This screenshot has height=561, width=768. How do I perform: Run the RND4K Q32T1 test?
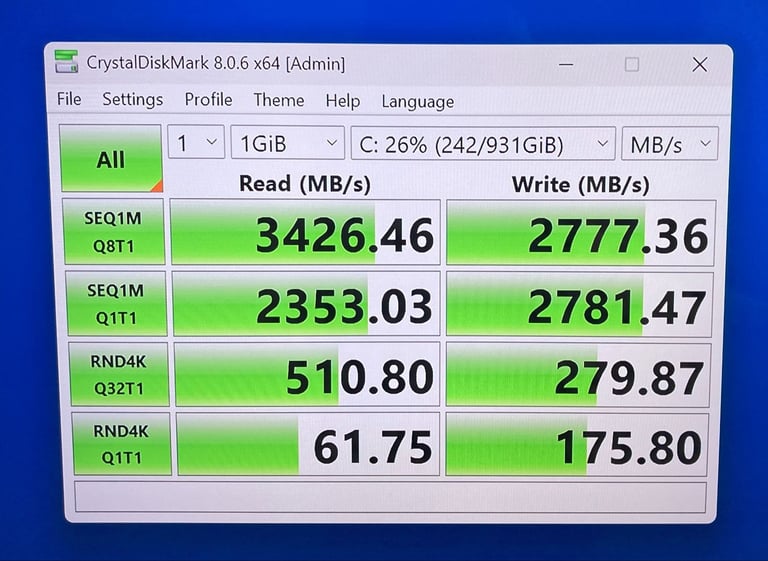tap(119, 375)
